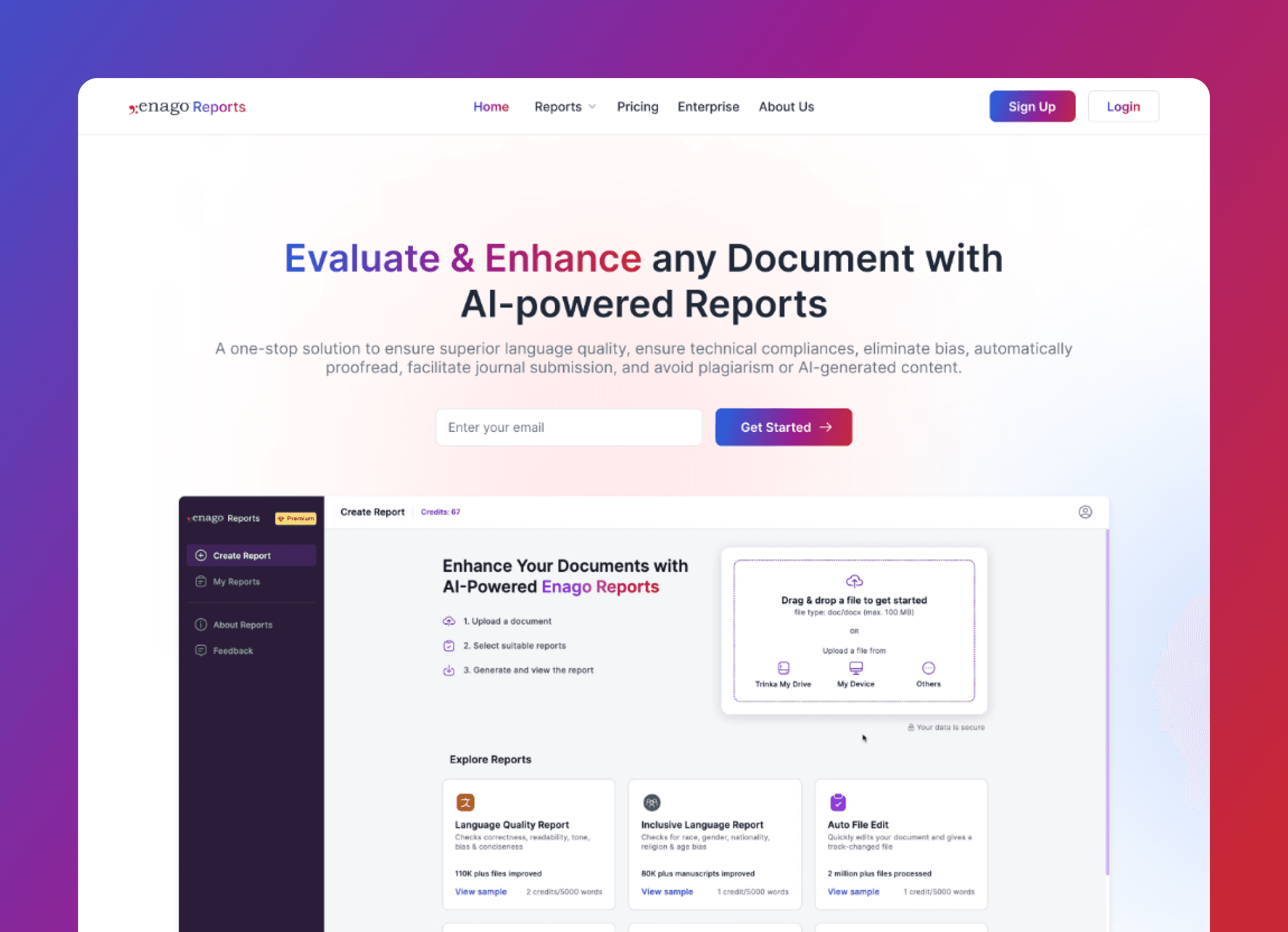This screenshot has height=932, width=1288.
Task: View sample for Language Quality Report
Action: 481,891
